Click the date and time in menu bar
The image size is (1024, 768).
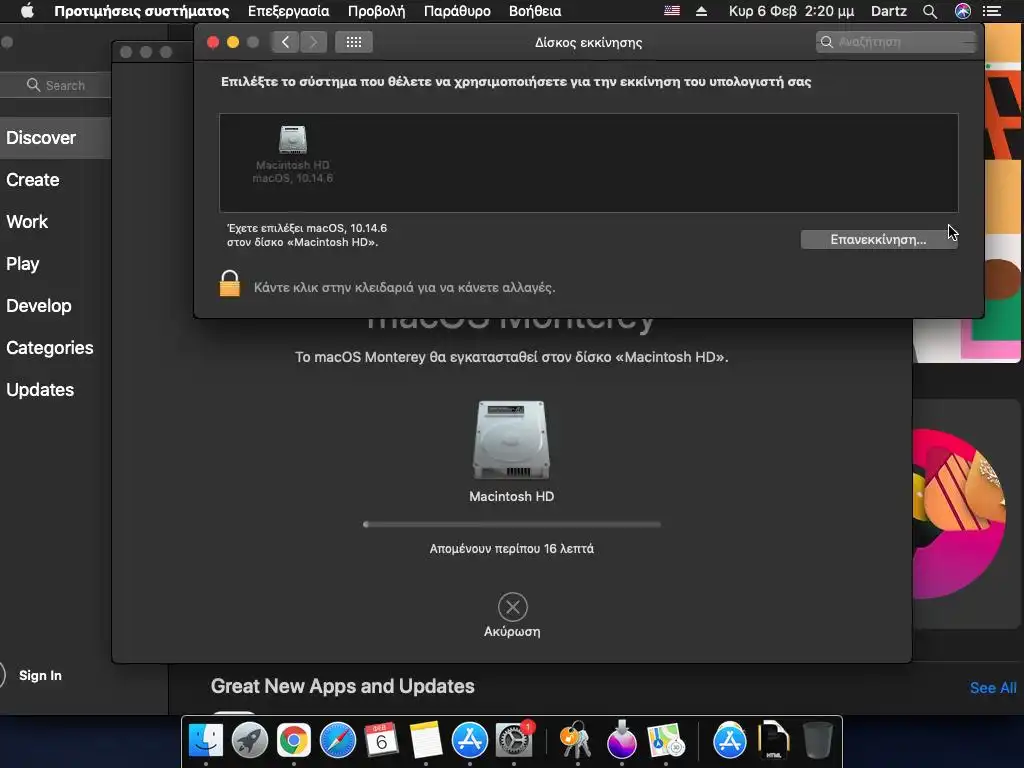[792, 11]
